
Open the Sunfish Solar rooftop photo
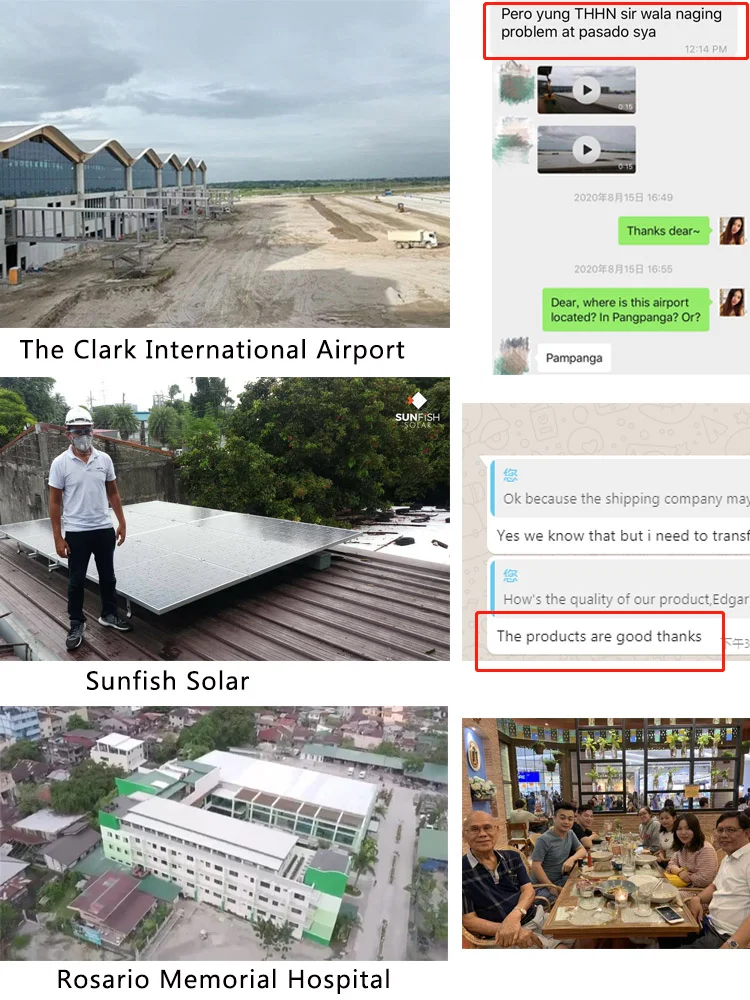224,518
